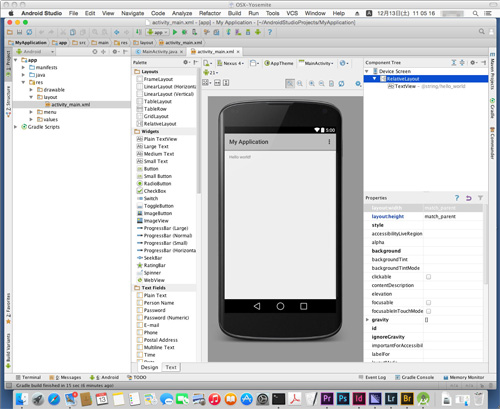The height and width of the screenshot is (409, 500).
Task: Switch to the Text editor tab
Action: pos(171,367)
